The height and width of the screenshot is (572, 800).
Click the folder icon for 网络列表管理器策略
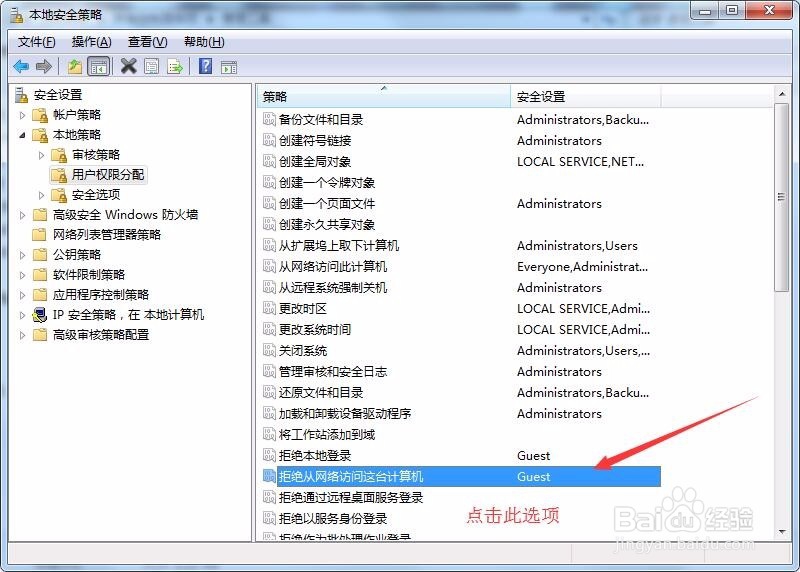pos(40,234)
